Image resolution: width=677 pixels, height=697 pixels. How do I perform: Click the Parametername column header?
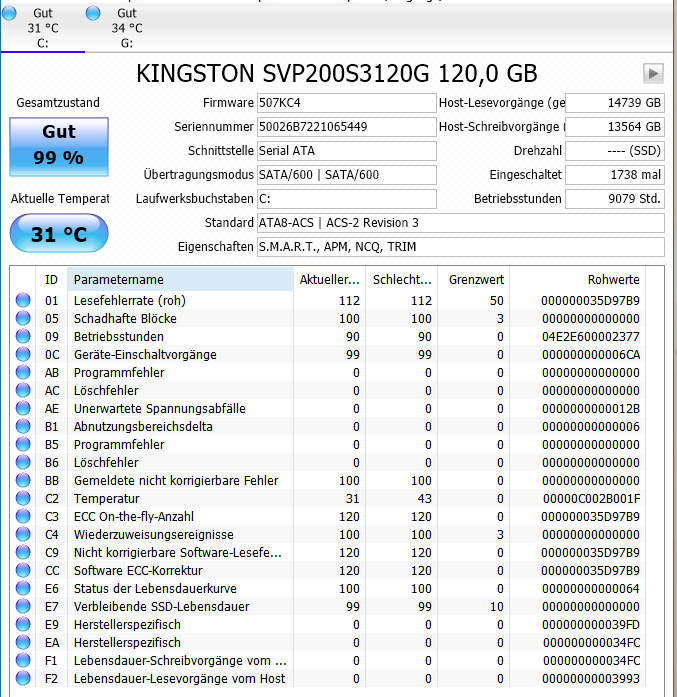[180, 280]
